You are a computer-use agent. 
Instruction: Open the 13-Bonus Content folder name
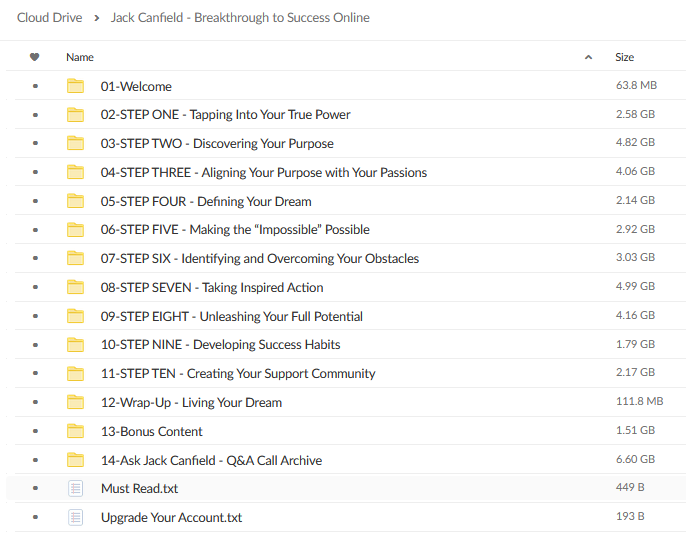pos(152,431)
